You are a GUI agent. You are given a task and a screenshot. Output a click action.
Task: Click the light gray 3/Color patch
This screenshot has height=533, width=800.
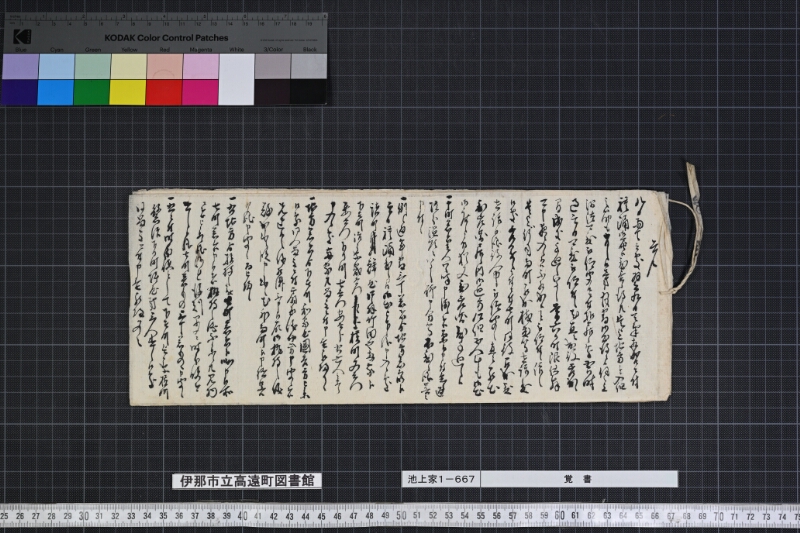point(272,66)
